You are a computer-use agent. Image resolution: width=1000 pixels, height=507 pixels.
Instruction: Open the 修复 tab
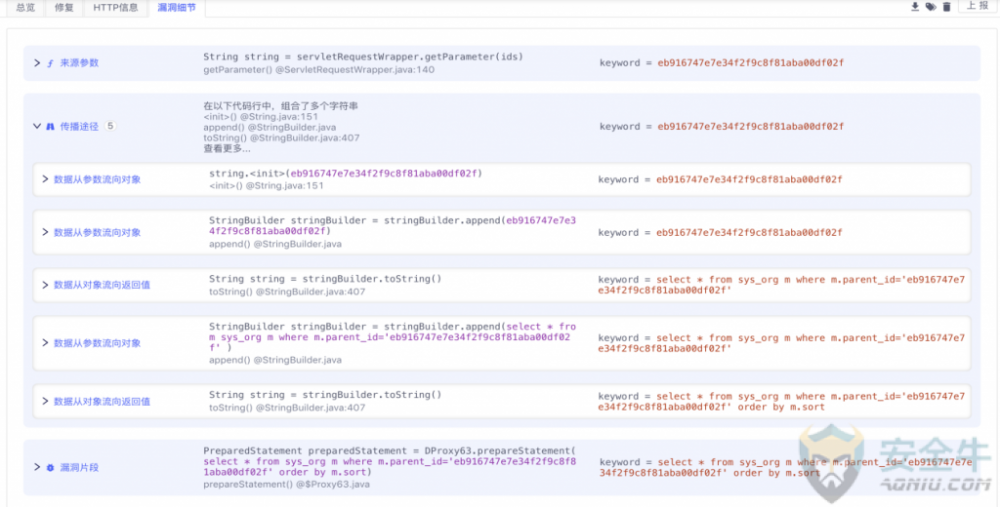click(64, 8)
